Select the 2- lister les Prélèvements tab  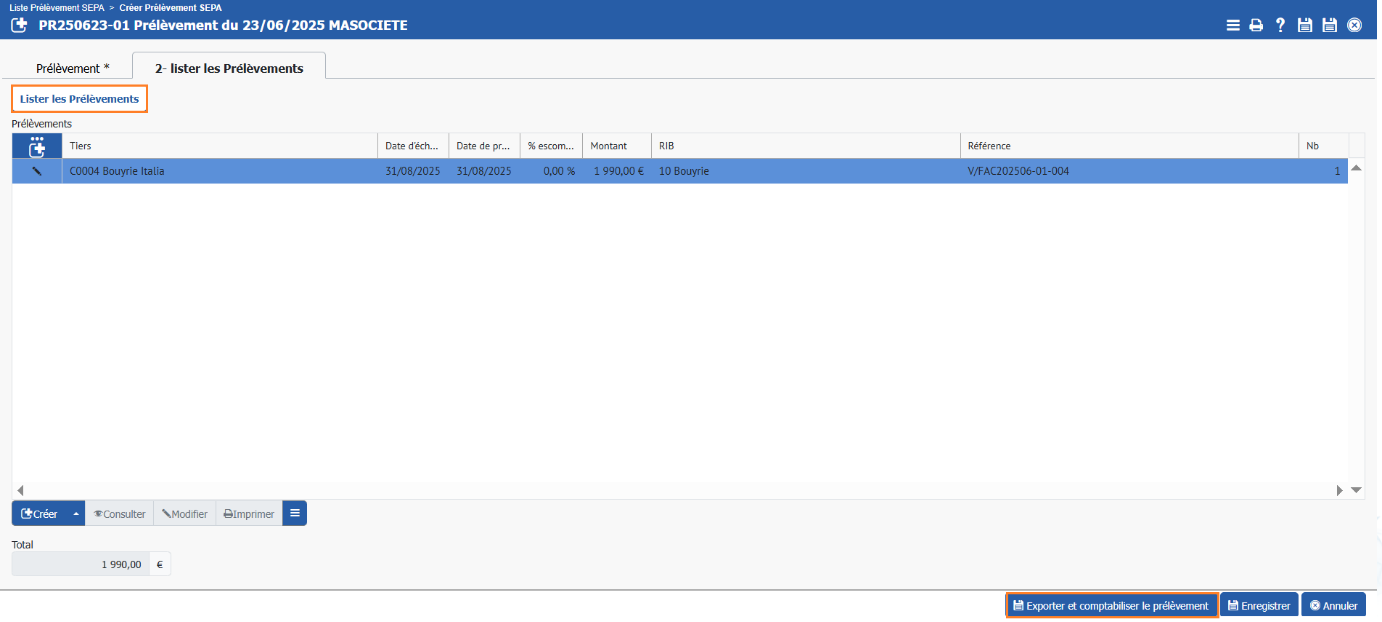coord(229,68)
